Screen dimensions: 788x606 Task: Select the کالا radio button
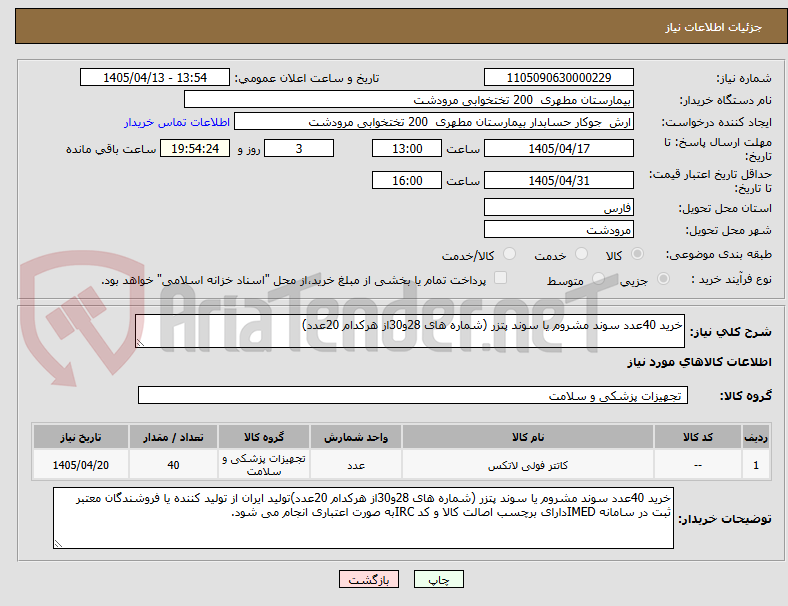(x=637, y=254)
